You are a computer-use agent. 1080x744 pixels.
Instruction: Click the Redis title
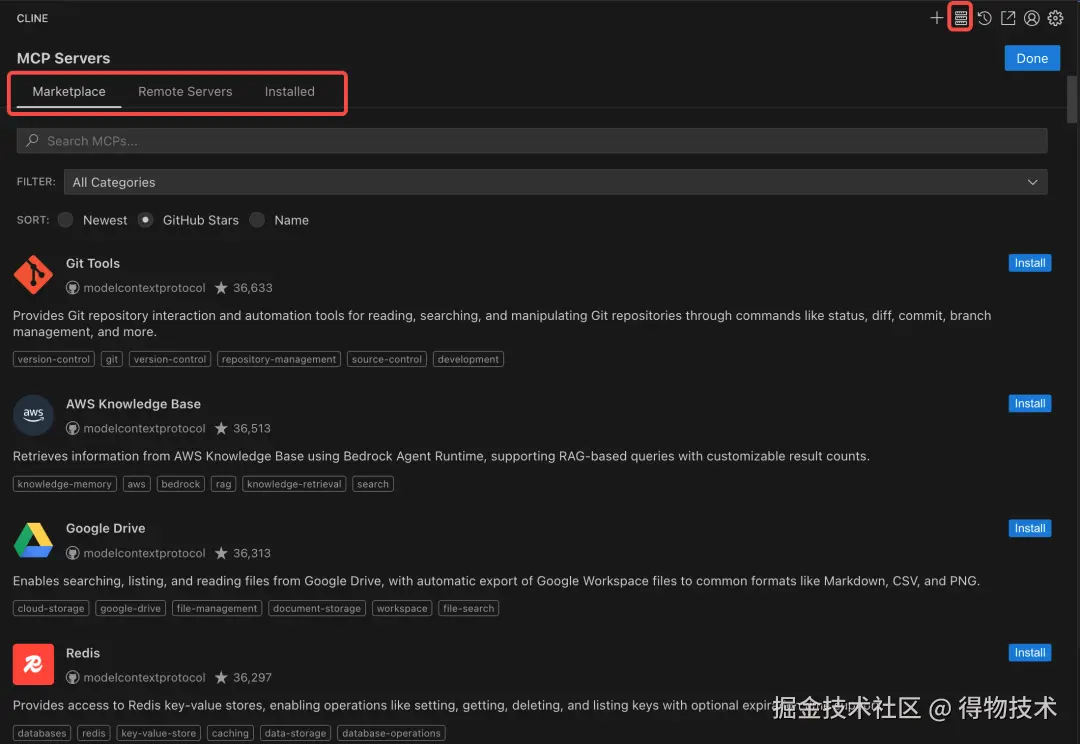tap(83, 653)
